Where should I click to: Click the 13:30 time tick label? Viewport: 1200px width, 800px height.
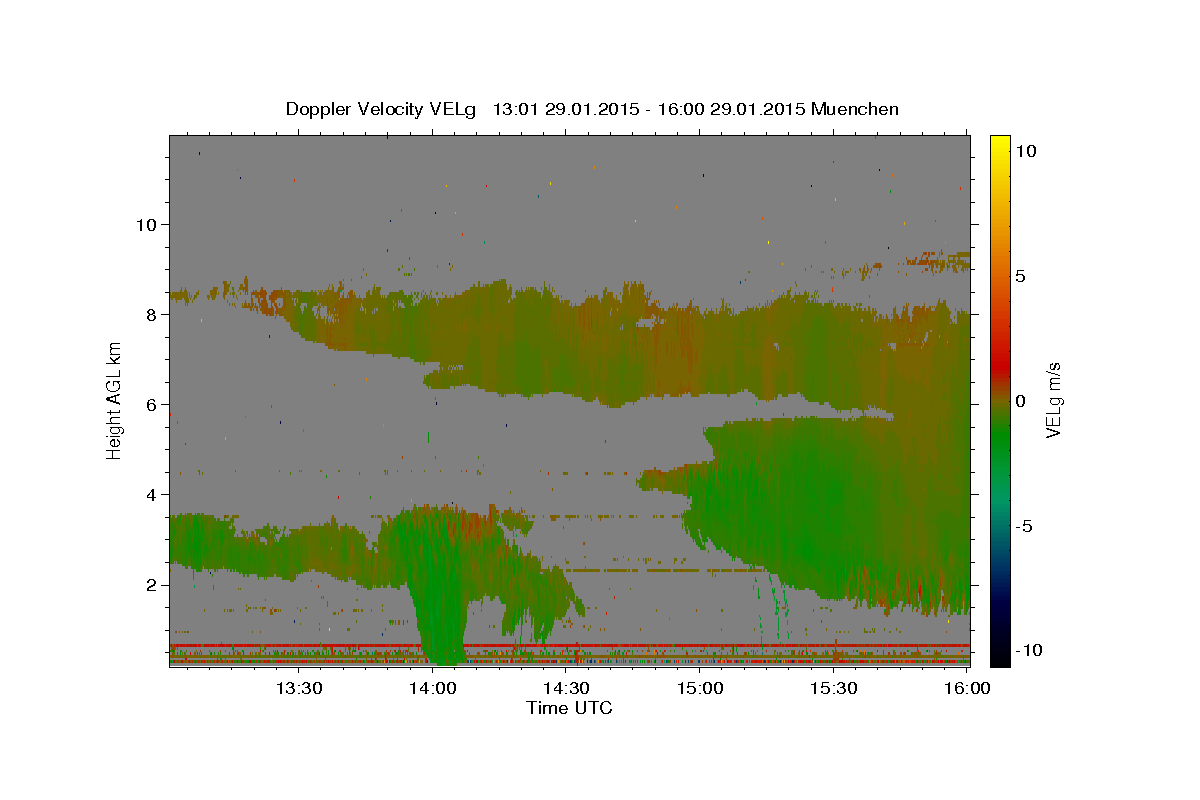point(298,688)
